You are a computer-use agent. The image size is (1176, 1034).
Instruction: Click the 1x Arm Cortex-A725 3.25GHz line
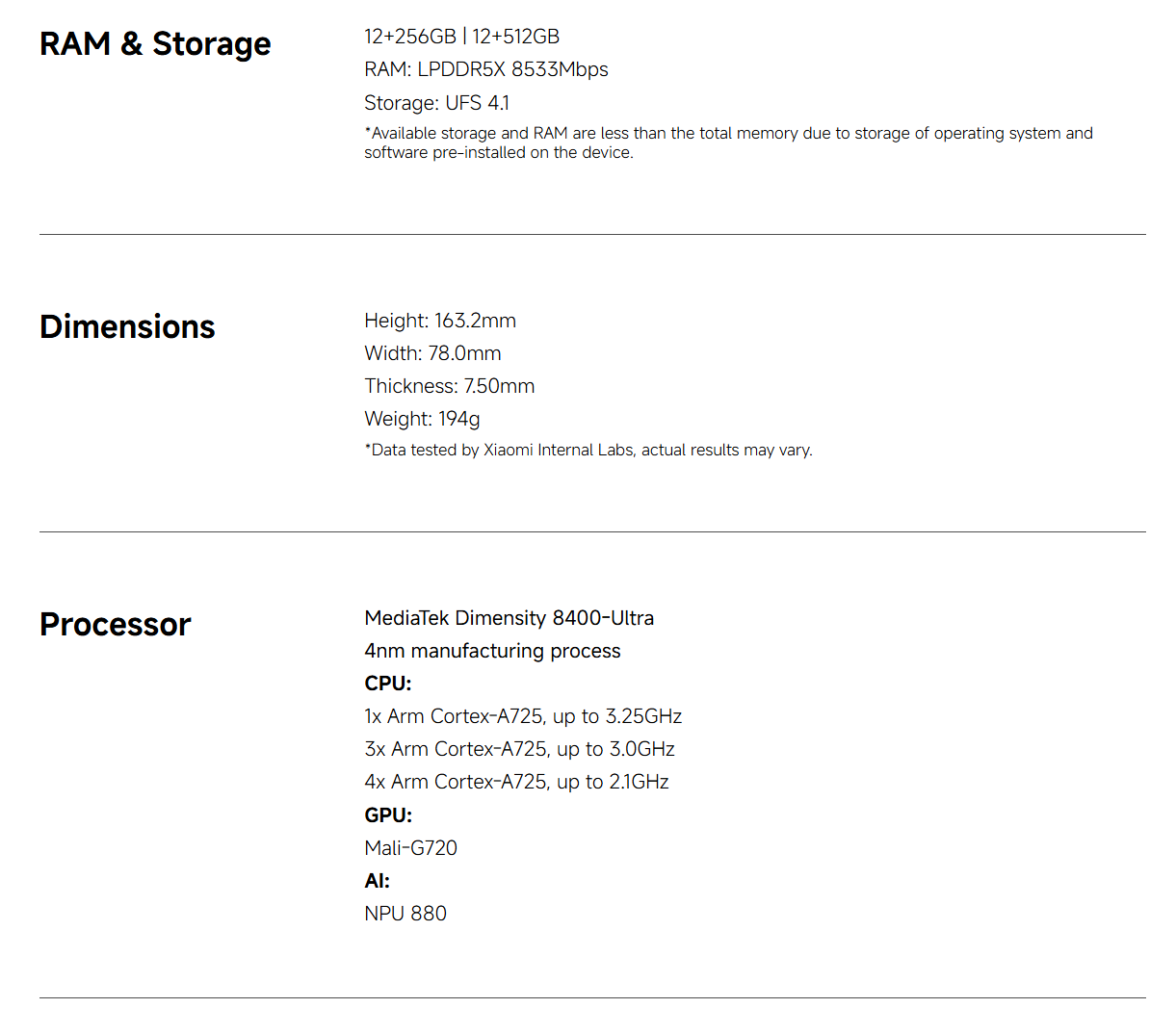[523, 716]
